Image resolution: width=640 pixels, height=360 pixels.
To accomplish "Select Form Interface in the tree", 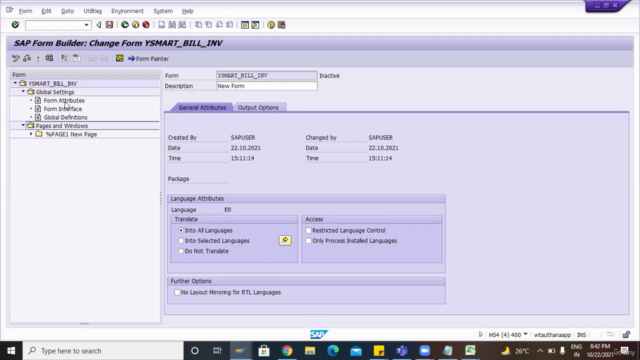I will point(62,109).
